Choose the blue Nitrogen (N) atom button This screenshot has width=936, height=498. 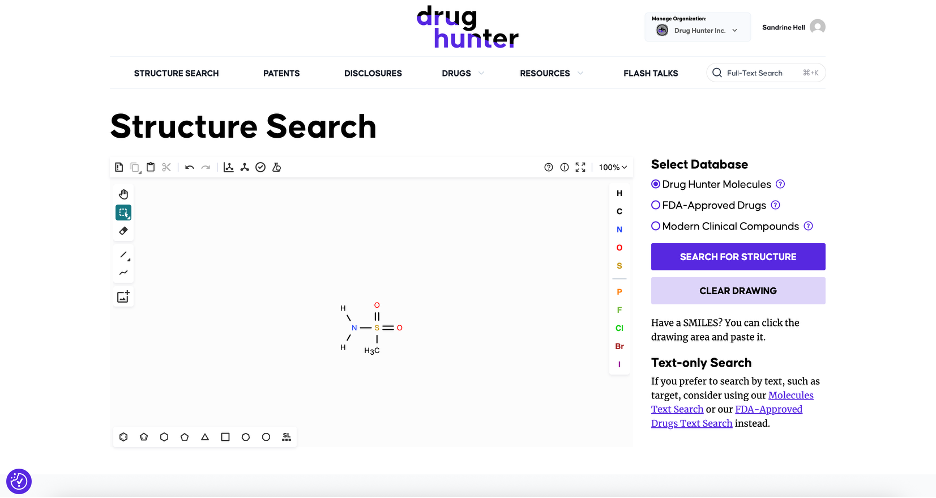(x=619, y=229)
